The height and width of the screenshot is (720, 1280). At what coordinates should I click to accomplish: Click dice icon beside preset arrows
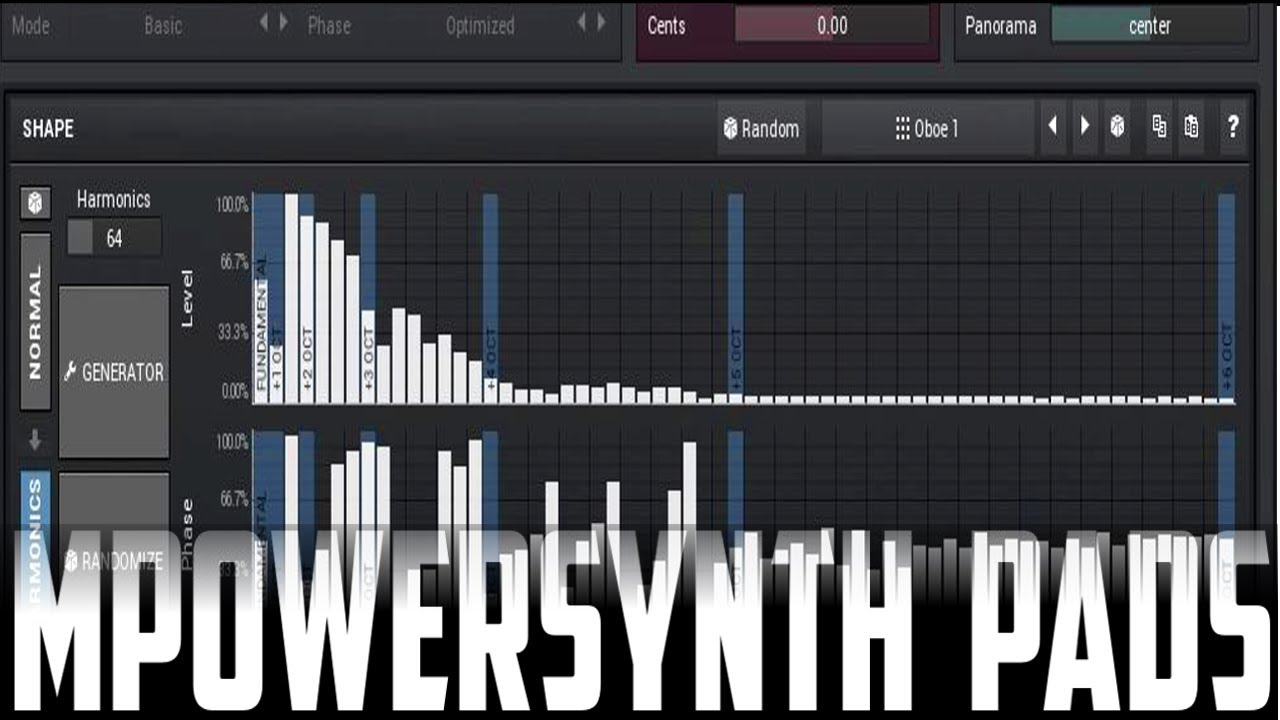1117,127
